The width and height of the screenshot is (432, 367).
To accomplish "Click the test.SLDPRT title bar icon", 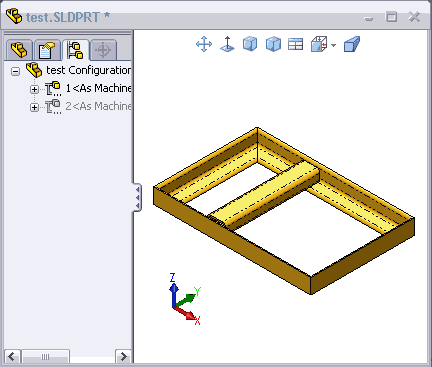I will 14,16.
